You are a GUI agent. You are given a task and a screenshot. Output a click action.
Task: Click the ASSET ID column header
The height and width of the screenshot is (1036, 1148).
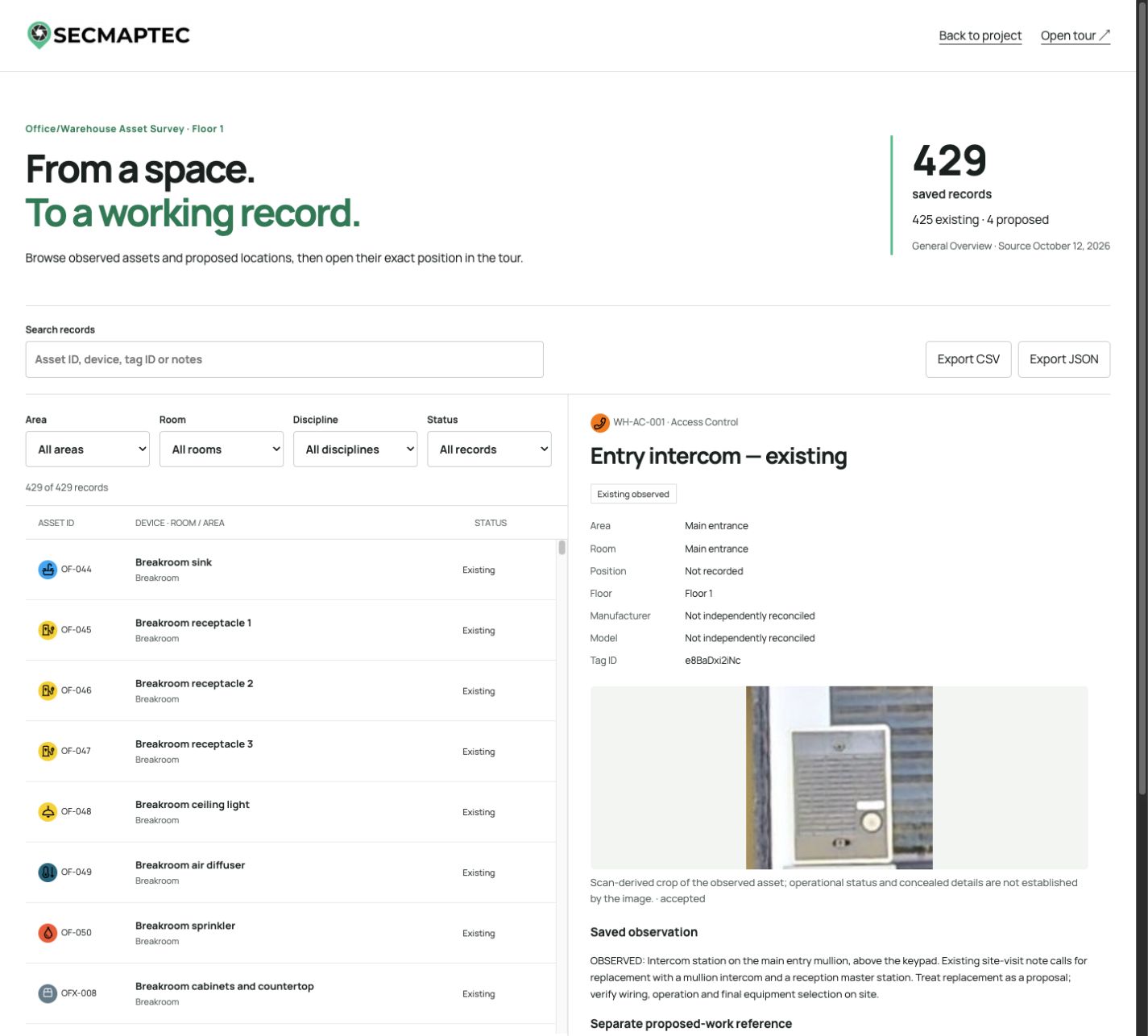(x=56, y=523)
